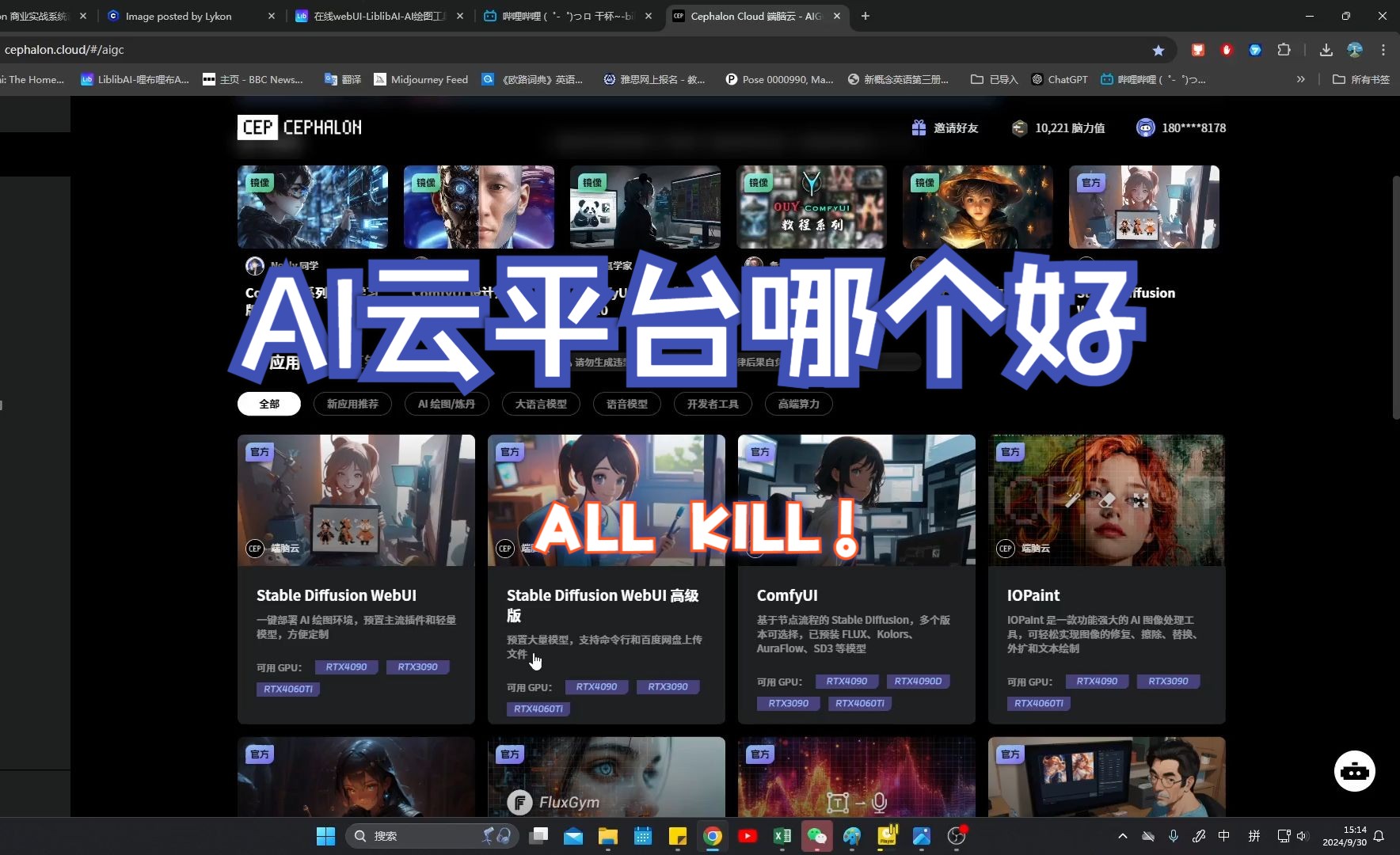Open the FluxGym app thumbnail
The height and width of the screenshot is (855, 1400).
pos(607,777)
